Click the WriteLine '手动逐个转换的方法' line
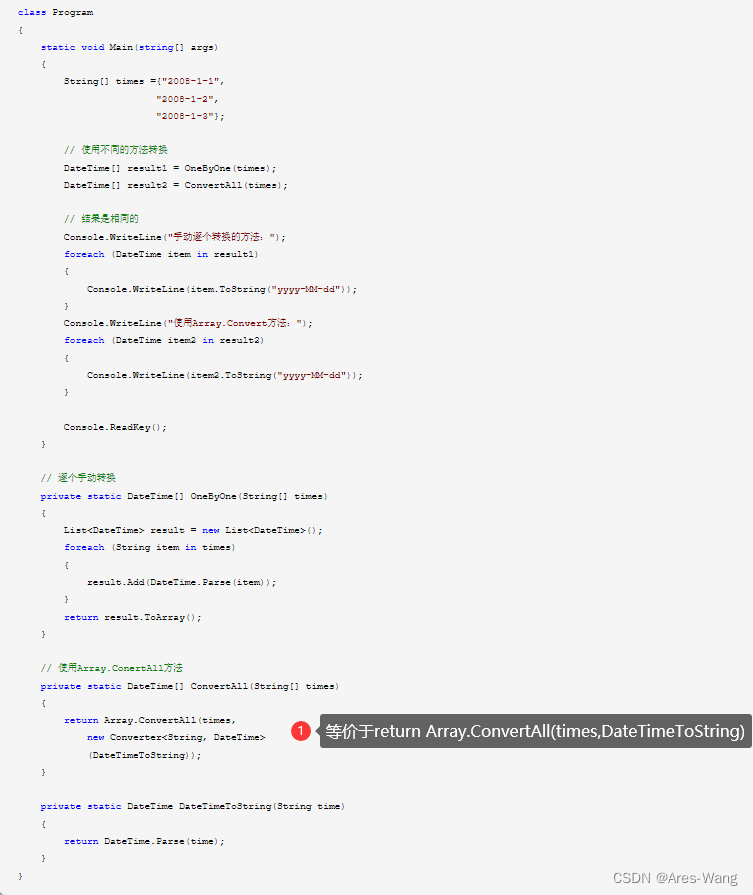The image size is (753, 895). coord(174,237)
